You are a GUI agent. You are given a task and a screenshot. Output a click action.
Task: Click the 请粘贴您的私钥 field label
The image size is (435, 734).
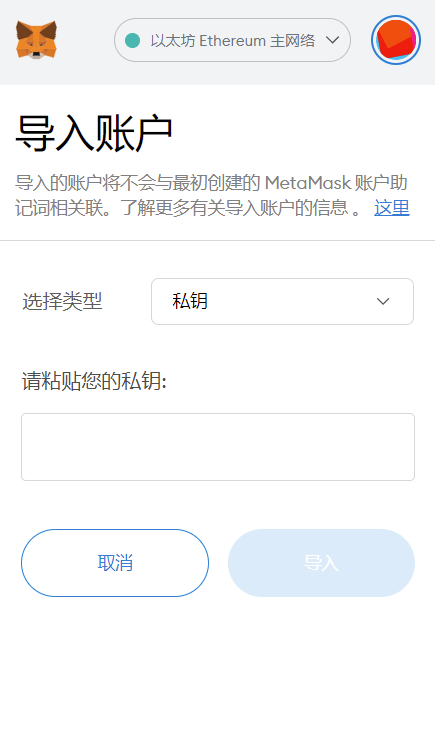point(94,381)
